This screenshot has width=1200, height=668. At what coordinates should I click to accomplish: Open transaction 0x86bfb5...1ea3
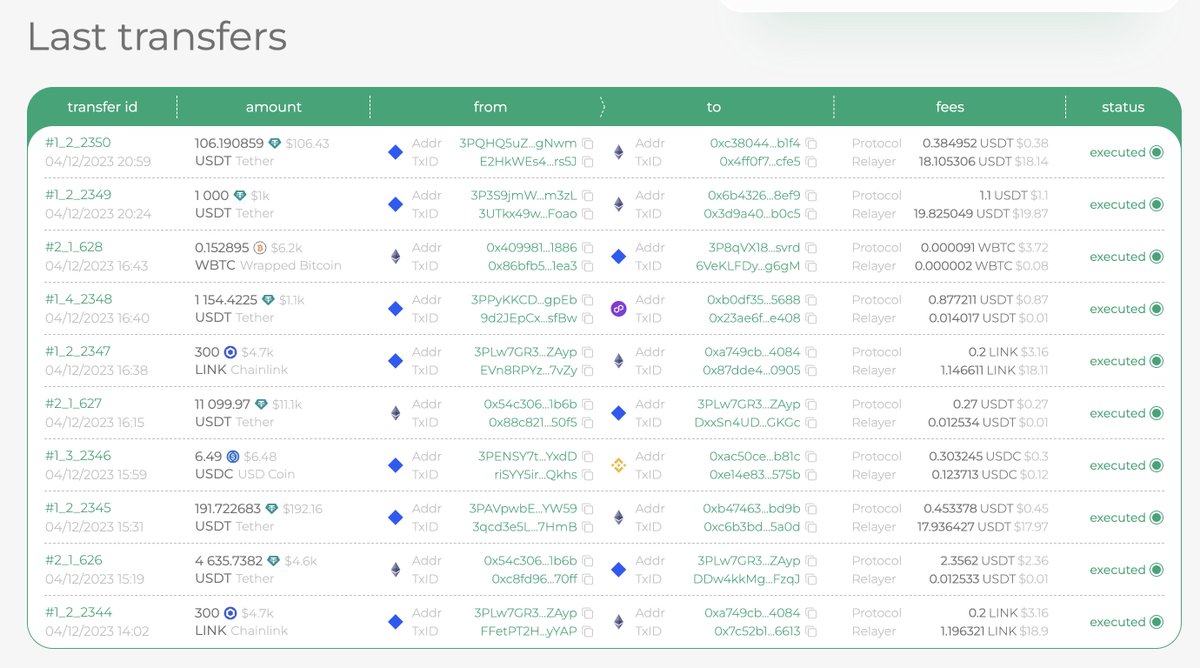pos(533,266)
